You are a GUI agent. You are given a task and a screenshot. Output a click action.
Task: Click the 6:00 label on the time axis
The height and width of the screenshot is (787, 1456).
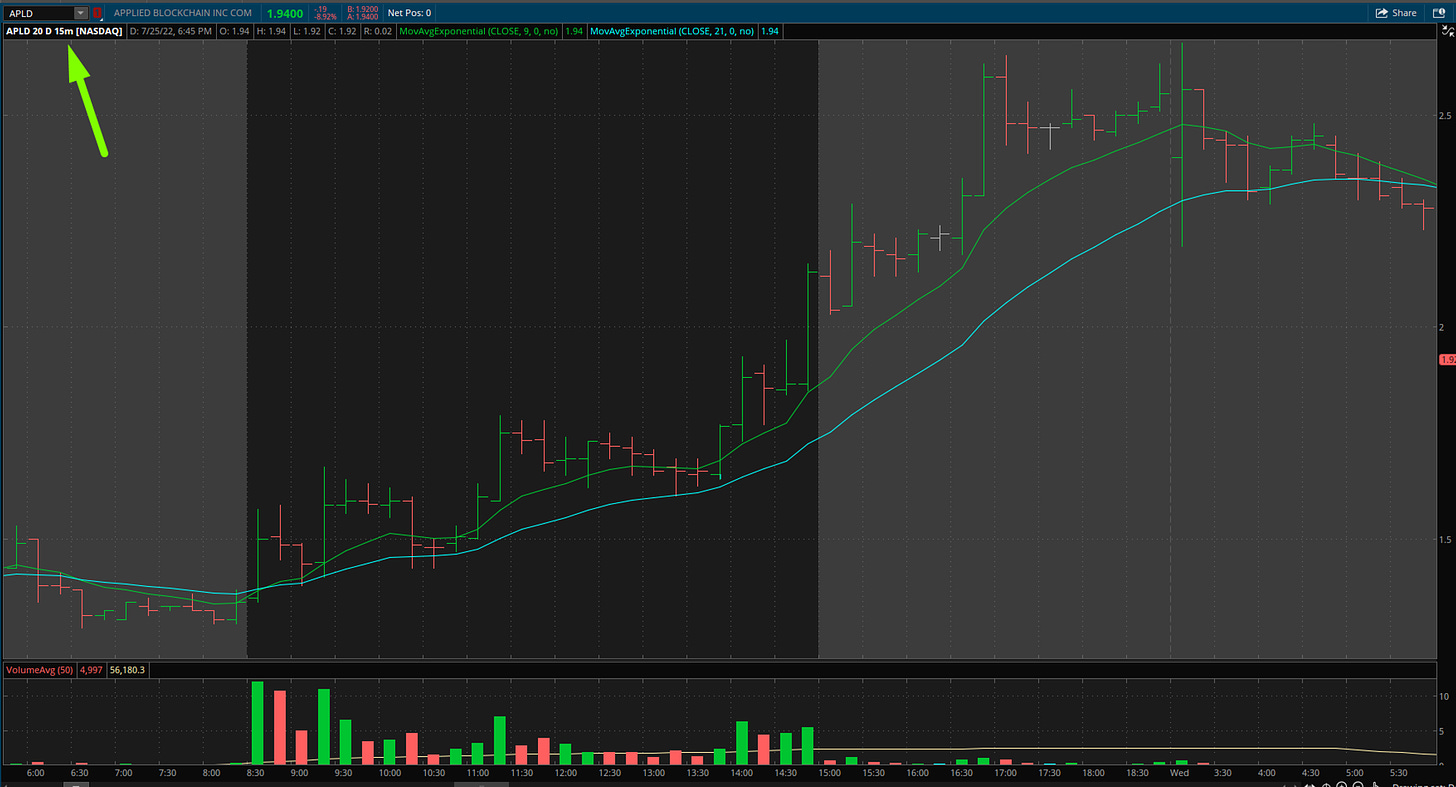coord(35,773)
